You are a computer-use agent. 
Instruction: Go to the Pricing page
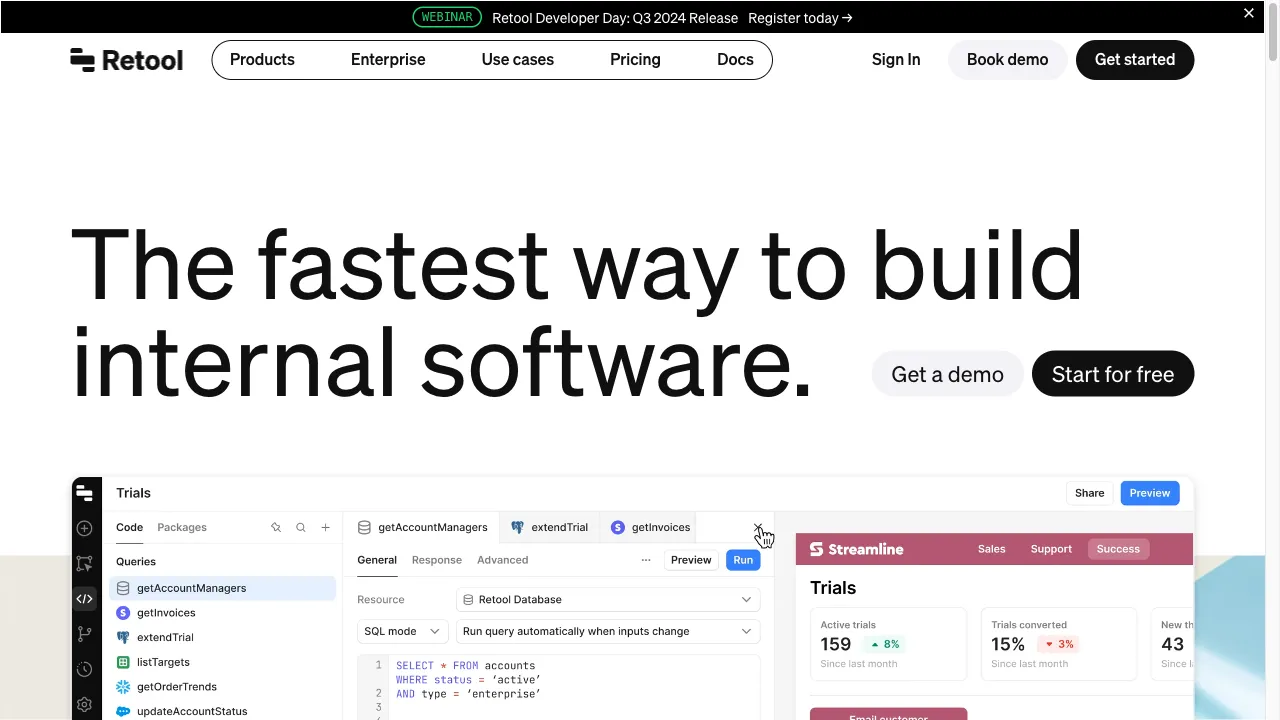635,60
